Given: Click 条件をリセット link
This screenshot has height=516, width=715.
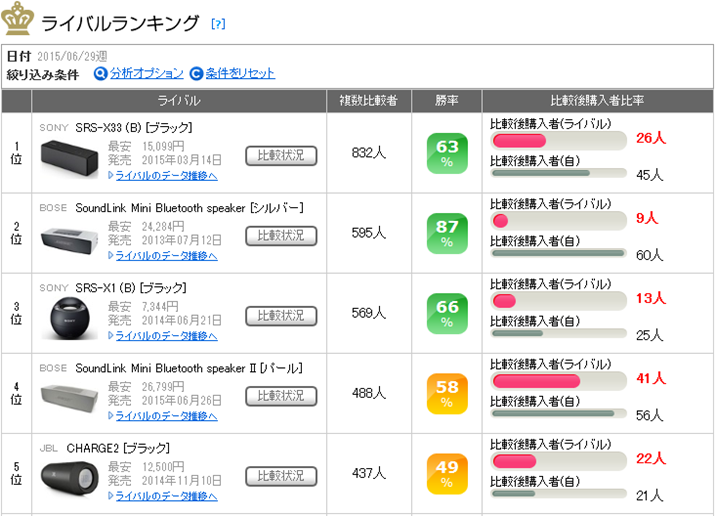Looking at the screenshot, I should tap(240, 73).
